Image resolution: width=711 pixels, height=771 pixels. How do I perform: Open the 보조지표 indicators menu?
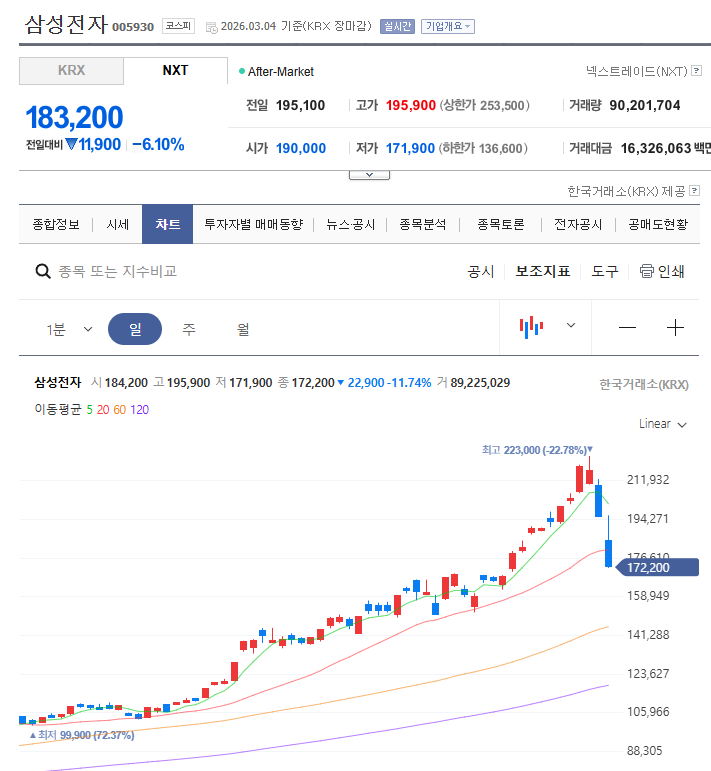pos(542,271)
